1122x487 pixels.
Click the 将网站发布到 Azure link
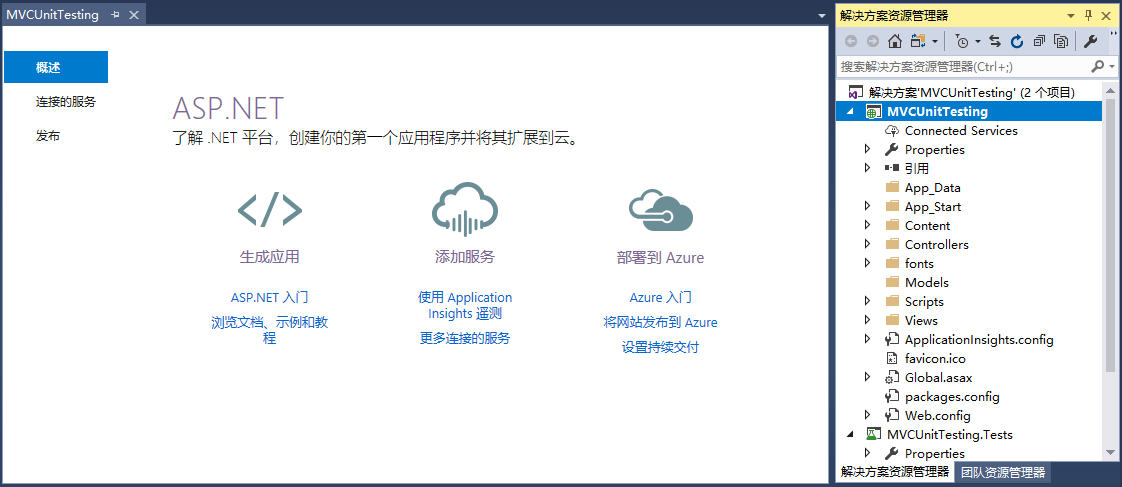660,322
